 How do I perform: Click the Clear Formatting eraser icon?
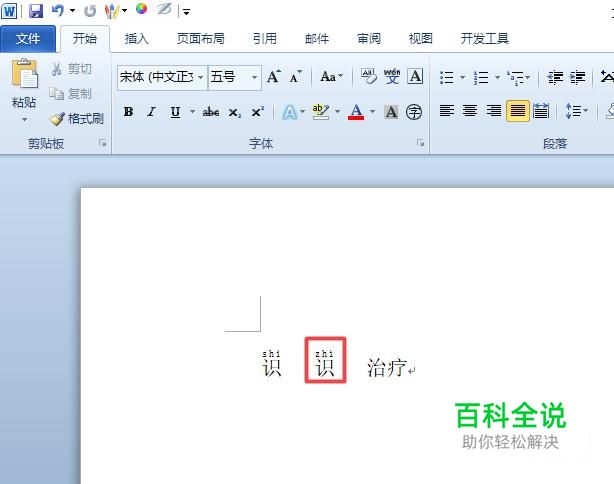click(x=368, y=77)
